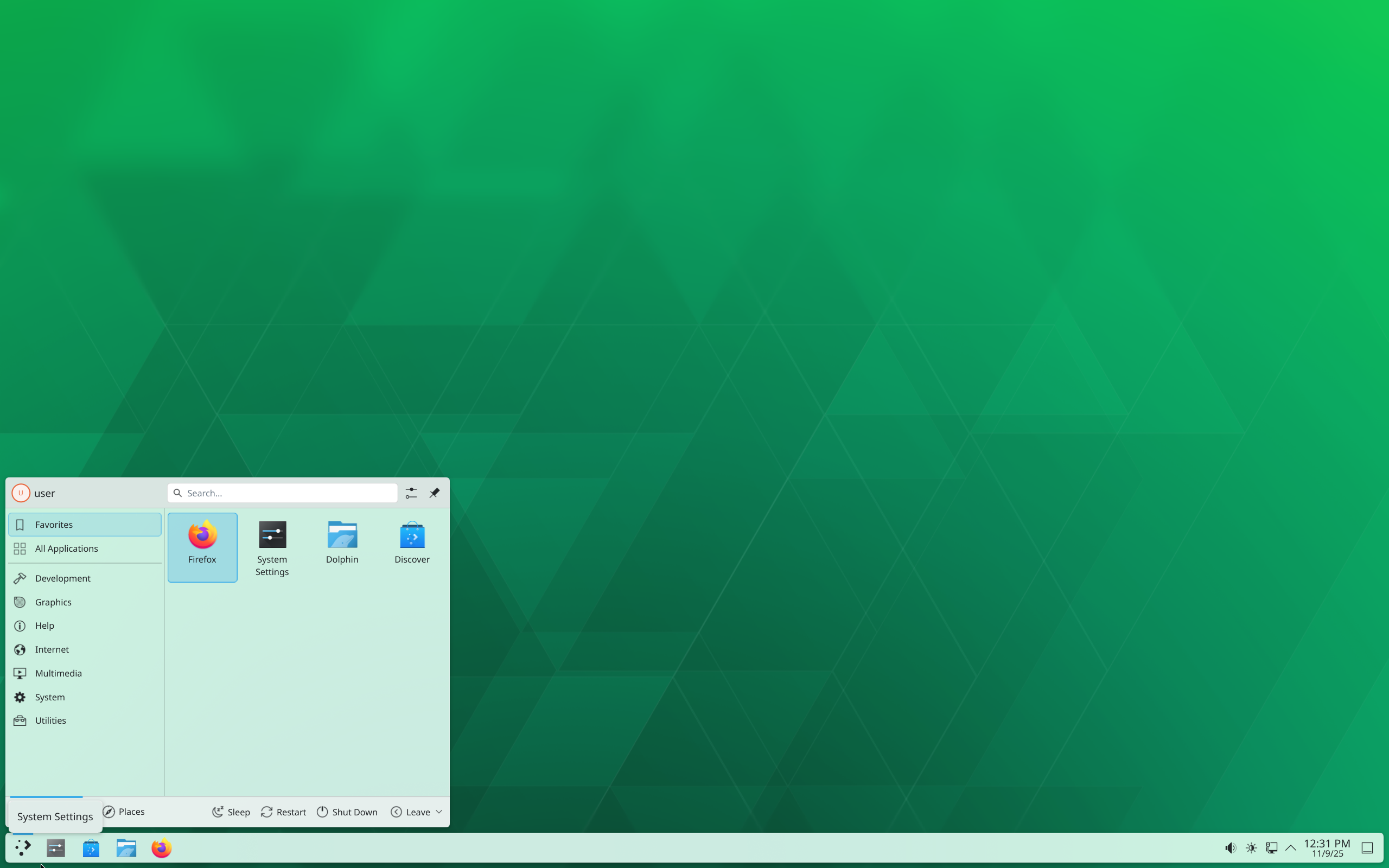The width and height of the screenshot is (1389, 868).
Task: Launch Firefox from the Favorites grid
Action: pos(202,547)
